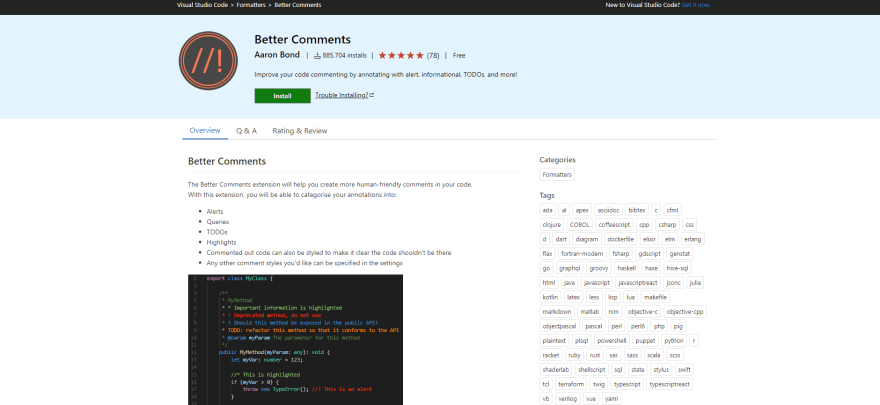Open publisher Aaron Bond's page

pos(277,55)
